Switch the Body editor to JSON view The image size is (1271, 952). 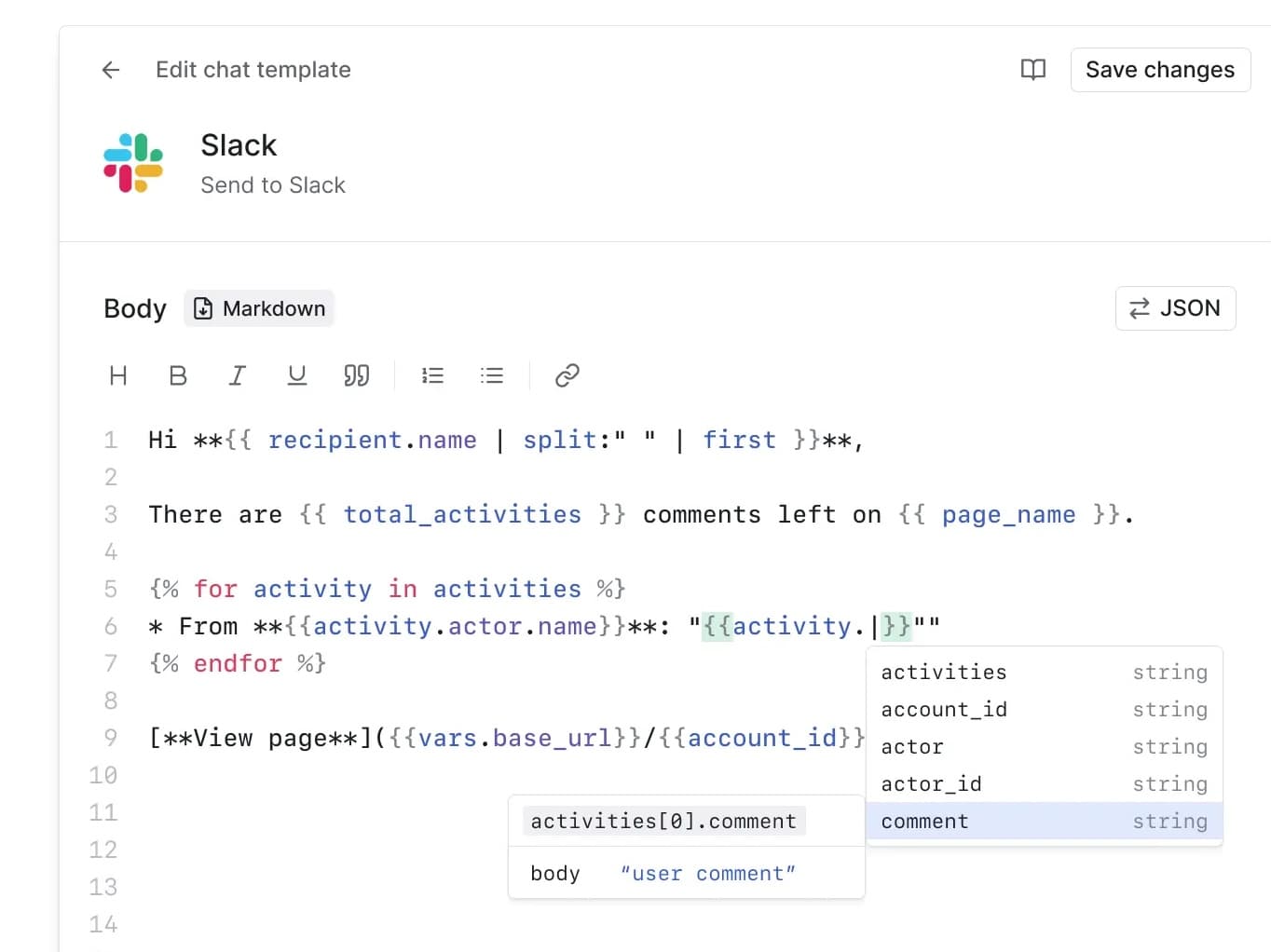click(x=1175, y=307)
